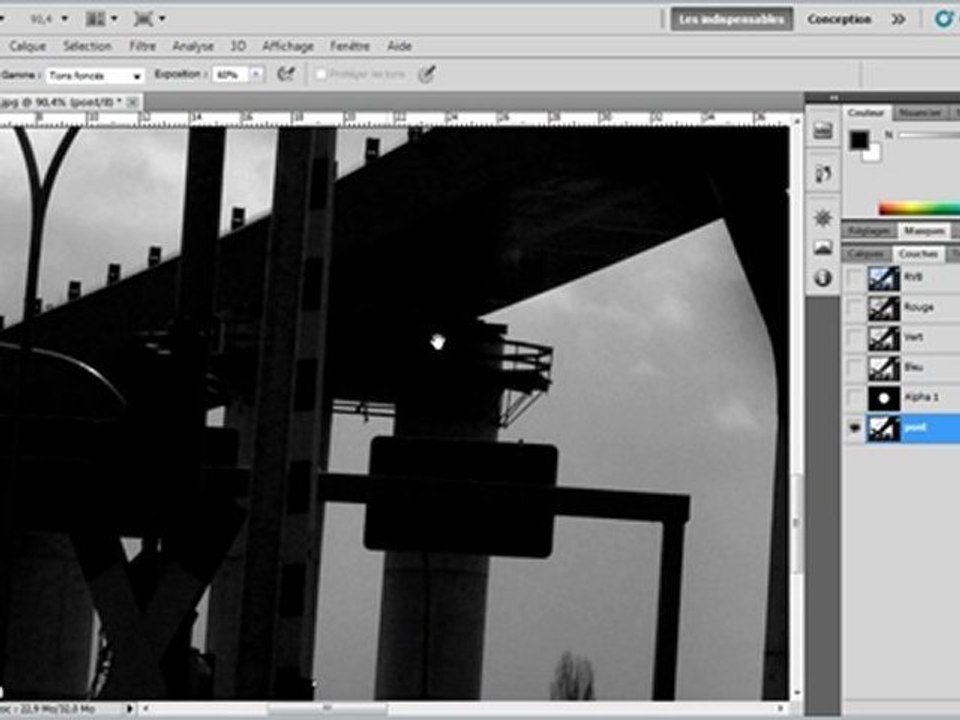
Task: Show the Alpha 1 channel visibility box
Action: point(854,399)
